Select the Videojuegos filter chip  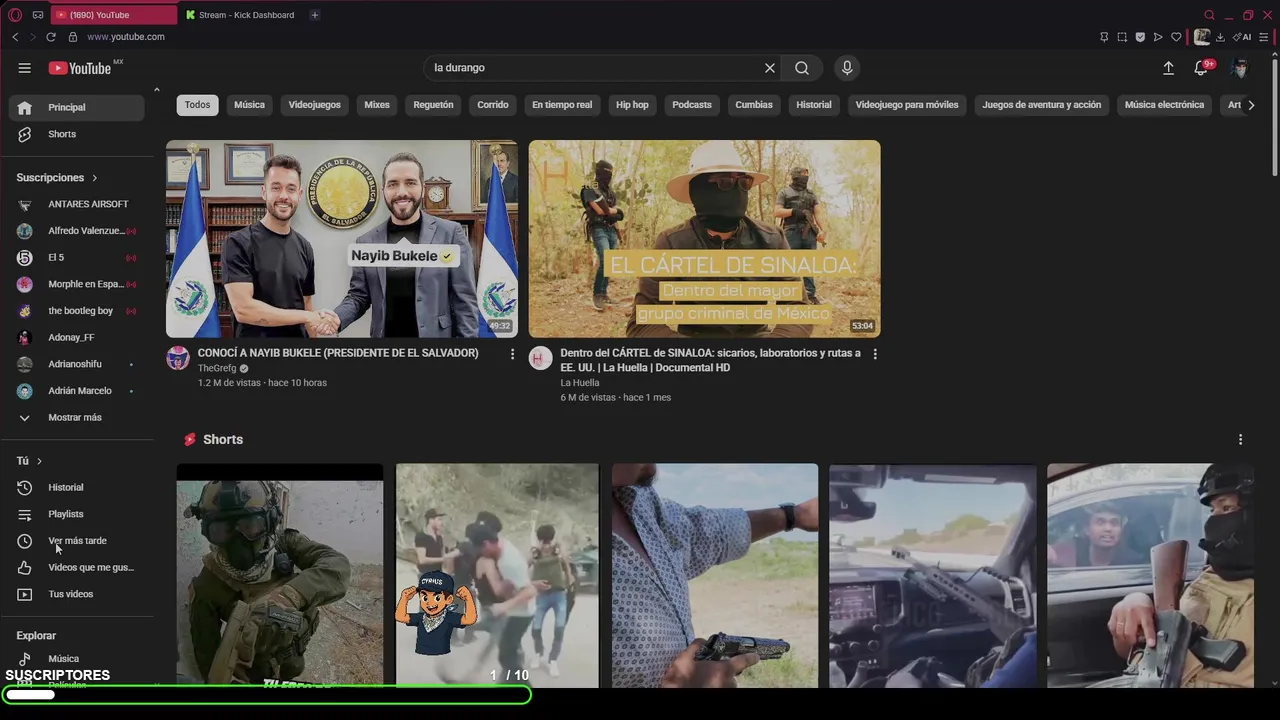point(314,105)
